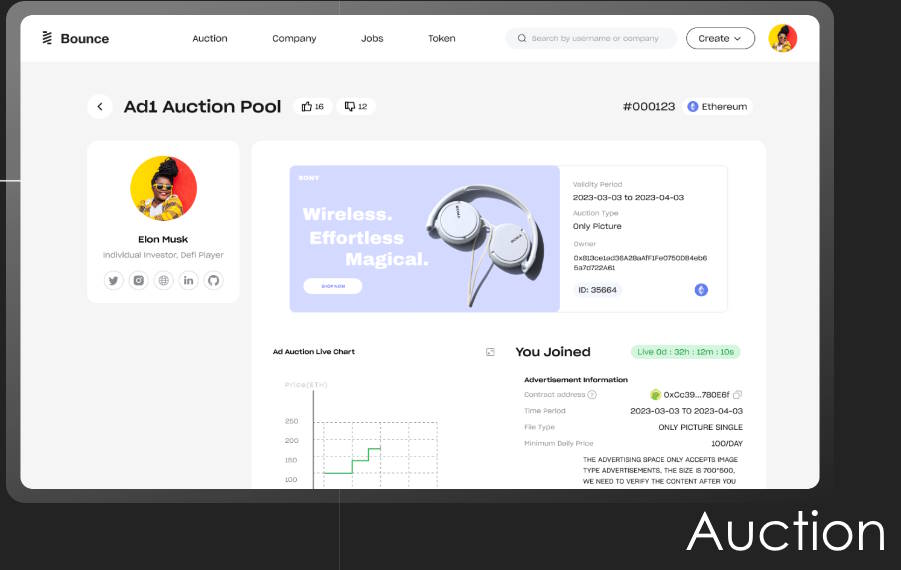This screenshot has width=901, height=570.
Task: Open the user avatar in the header
Action: (783, 38)
